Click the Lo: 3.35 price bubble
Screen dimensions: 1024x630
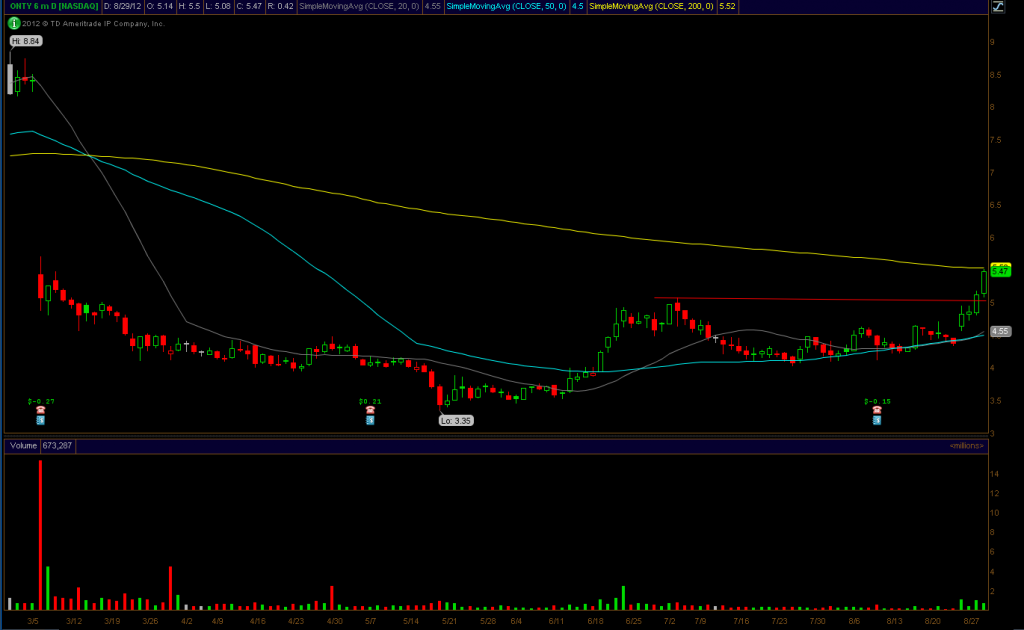pyautogui.click(x=456, y=420)
